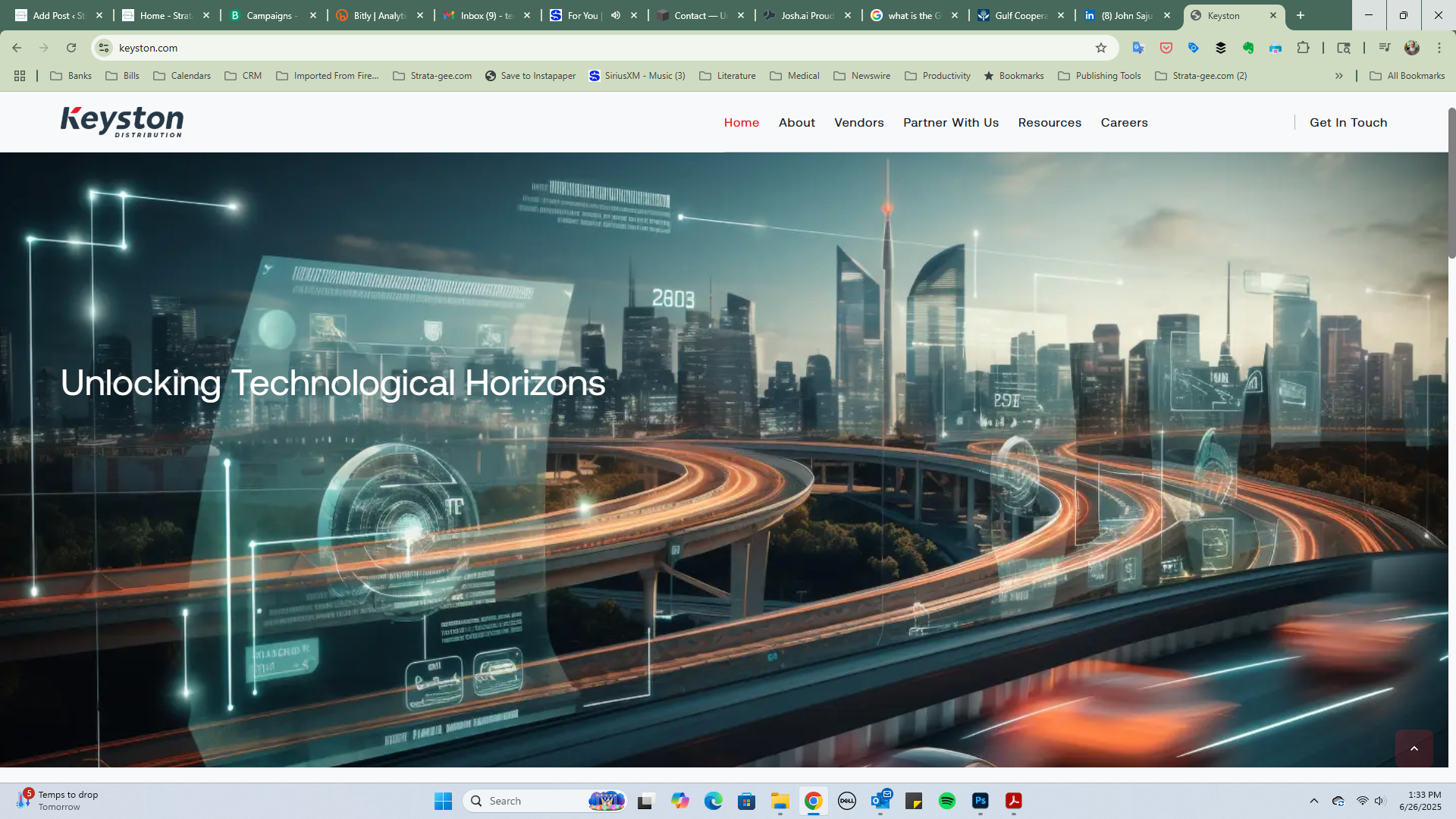Open the Chrome extensions puzzle icon
Image resolution: width=1456 pixels, height=819 pixels.
(1303, 48)
